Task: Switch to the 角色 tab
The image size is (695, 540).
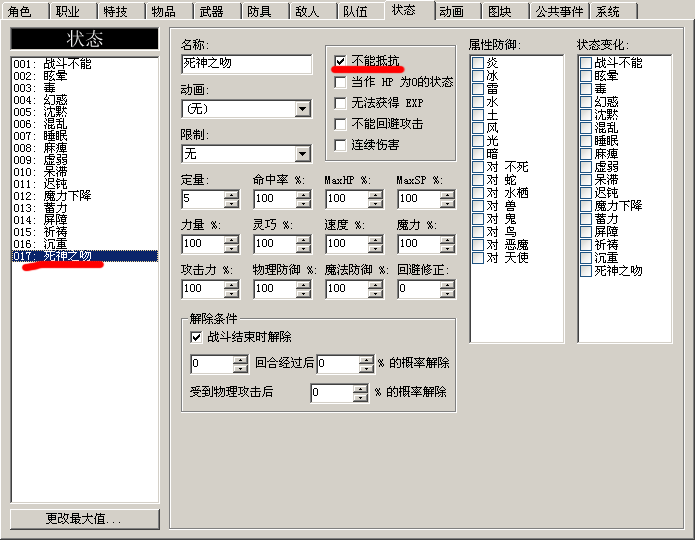Action: pyautogui.click(x=25, y=11)
